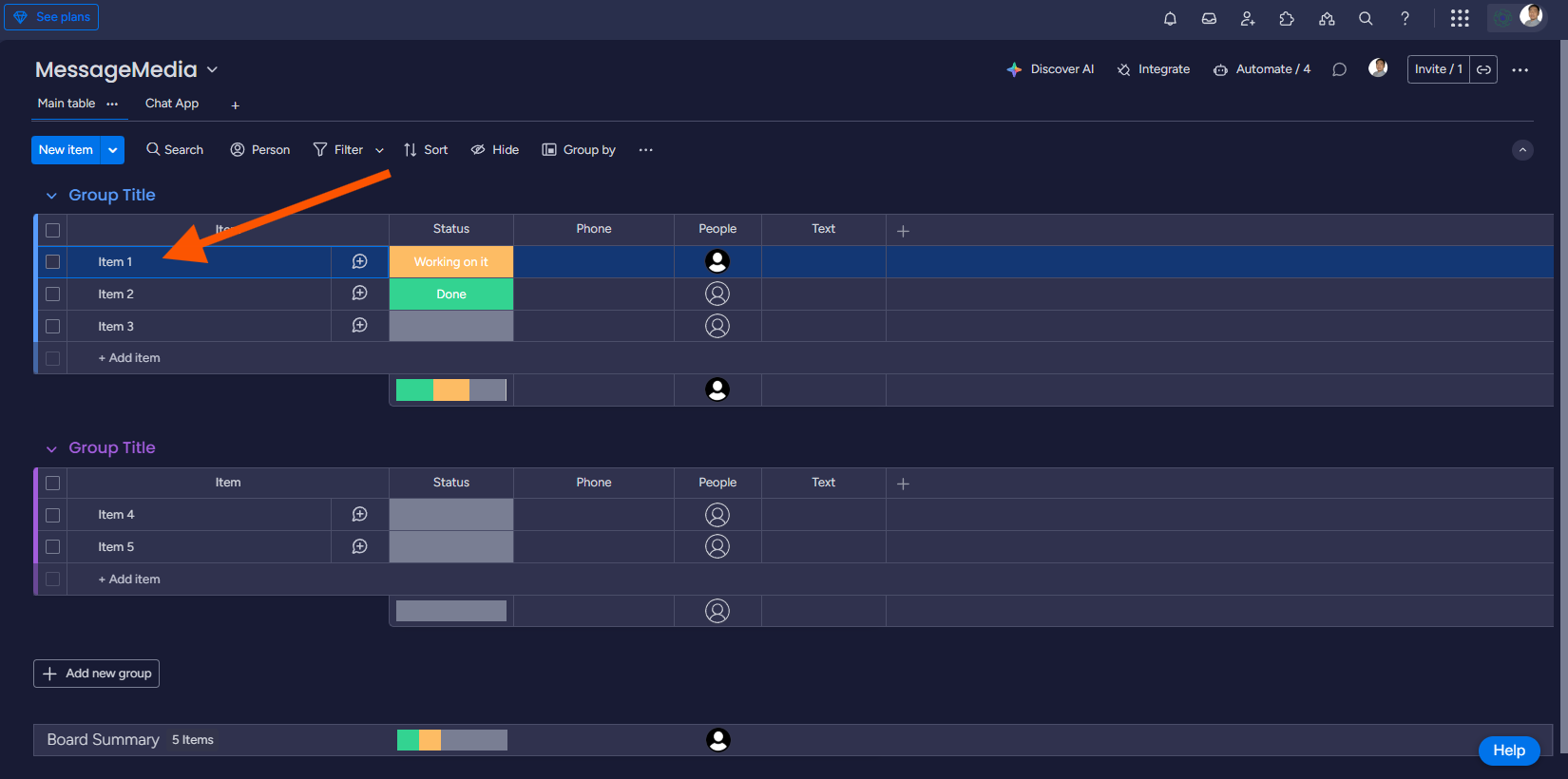1568x779 pixels.
Task: Check the Item 3 checkbox
Action: pyautogui.click(x=52, y=327)
